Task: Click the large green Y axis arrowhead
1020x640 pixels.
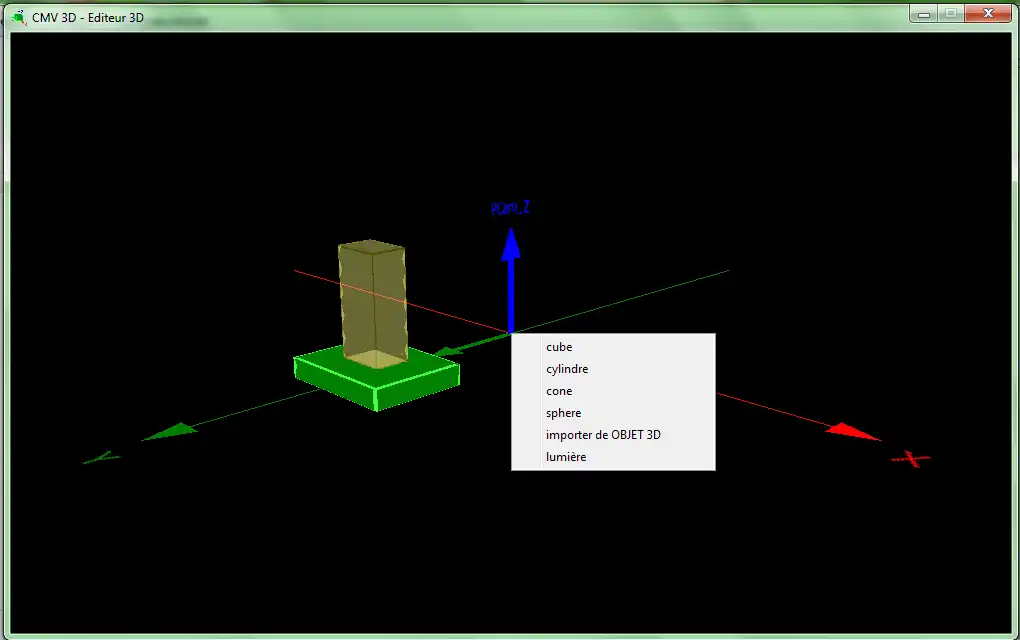Action: [x=170, y=431]
